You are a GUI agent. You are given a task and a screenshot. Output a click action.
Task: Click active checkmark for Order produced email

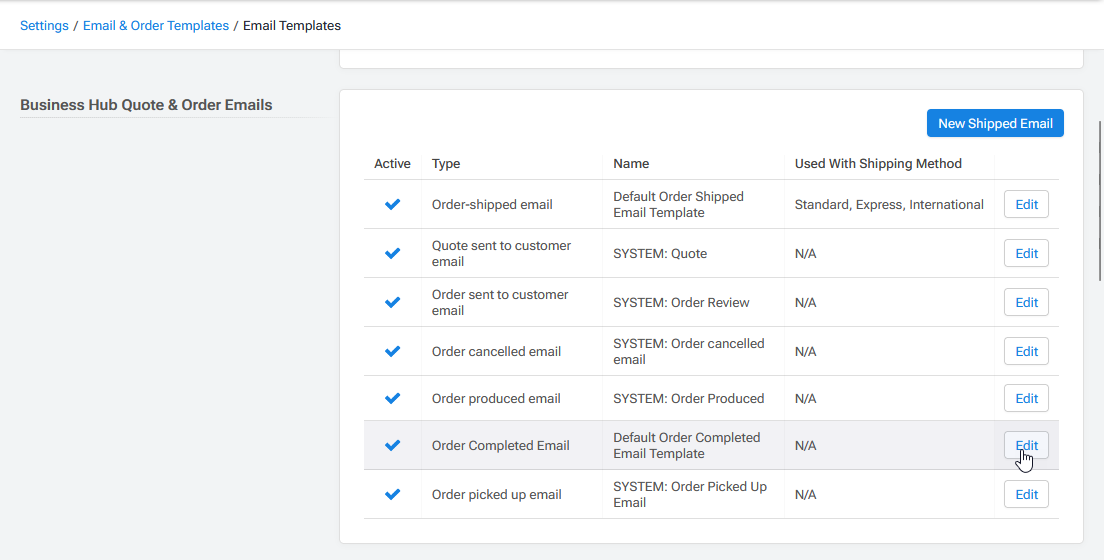(x=392, y=399)
